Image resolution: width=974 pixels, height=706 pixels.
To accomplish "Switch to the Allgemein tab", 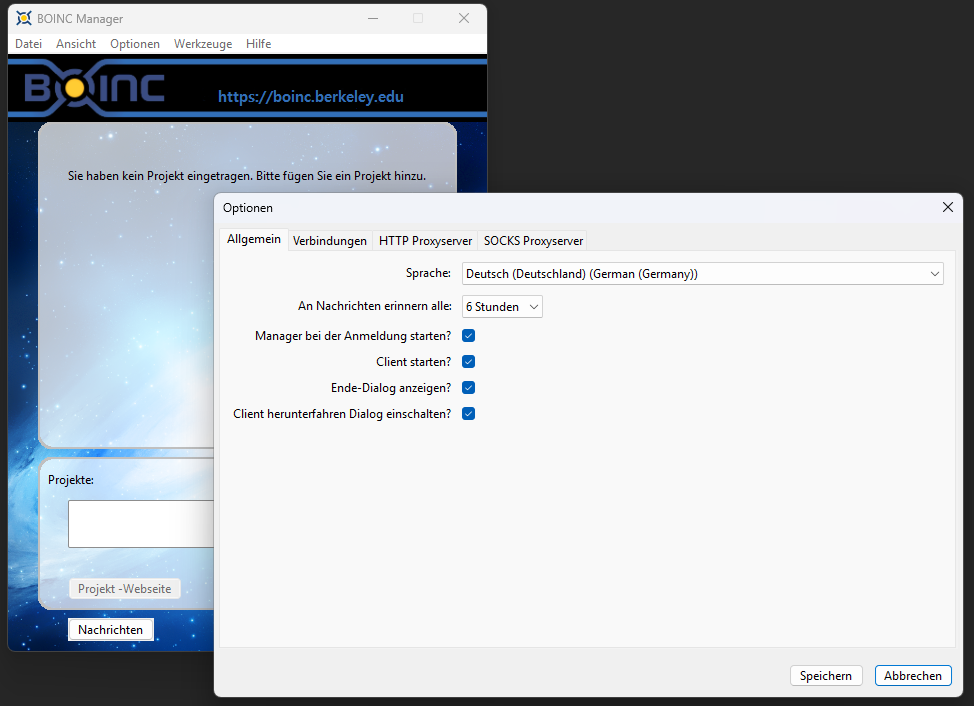I will tap(253, 239).
